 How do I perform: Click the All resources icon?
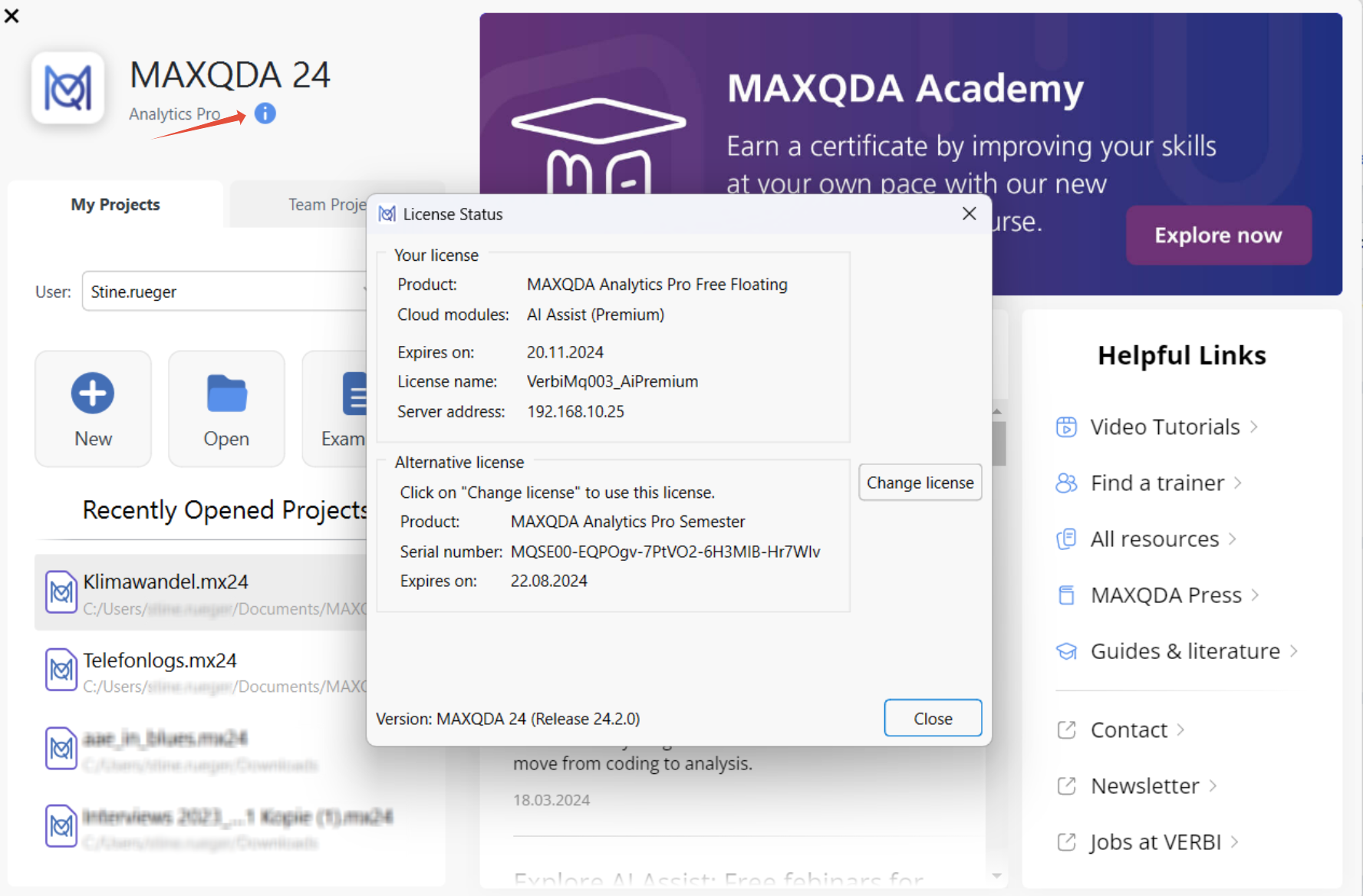1066,539
